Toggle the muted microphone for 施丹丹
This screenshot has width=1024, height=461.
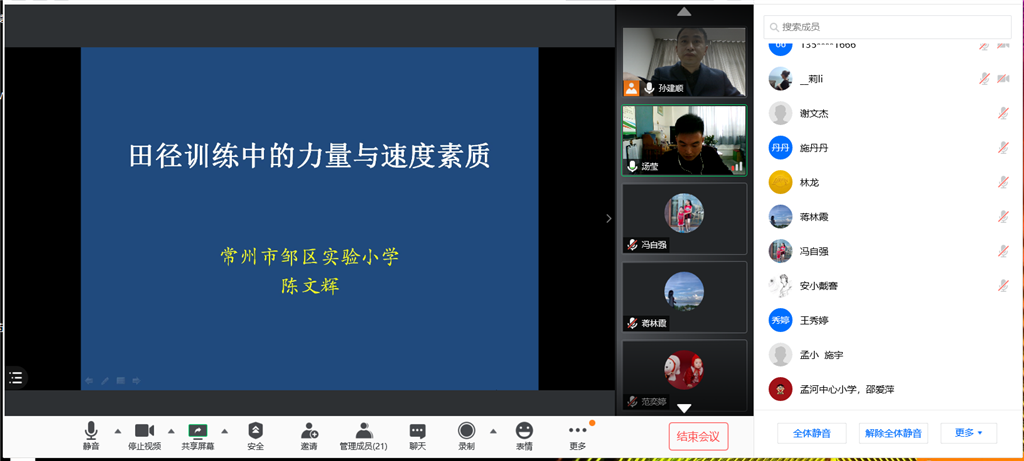[x=1003, y=148]
